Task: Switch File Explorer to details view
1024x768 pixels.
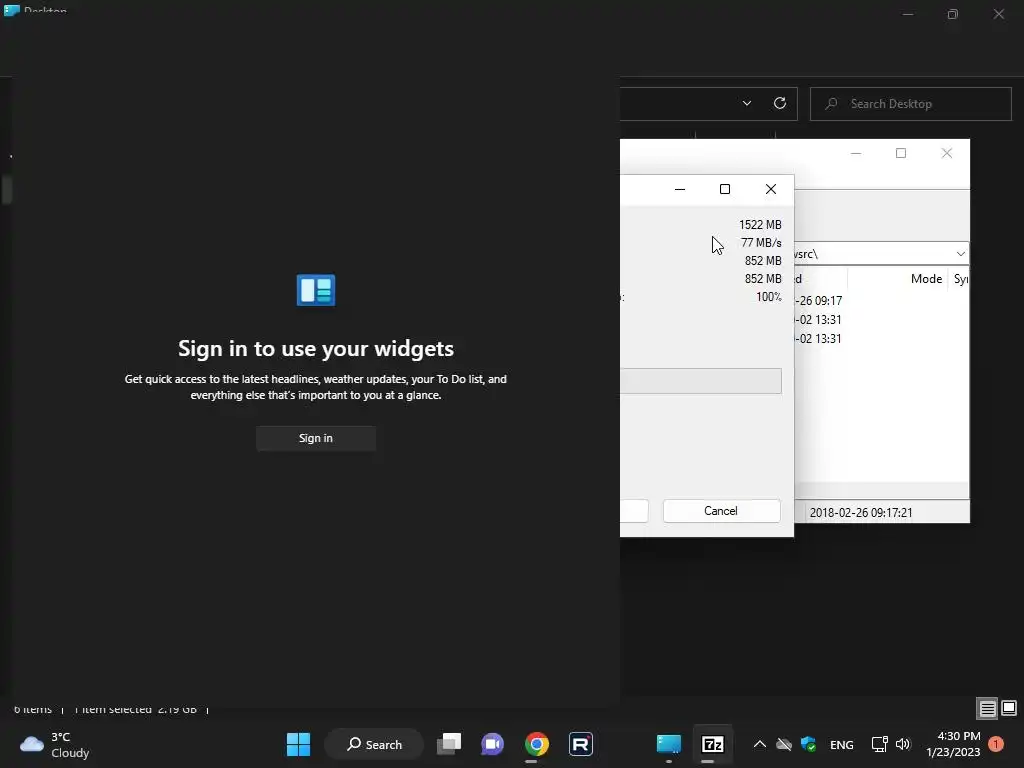Action: (x=987, y=708)
